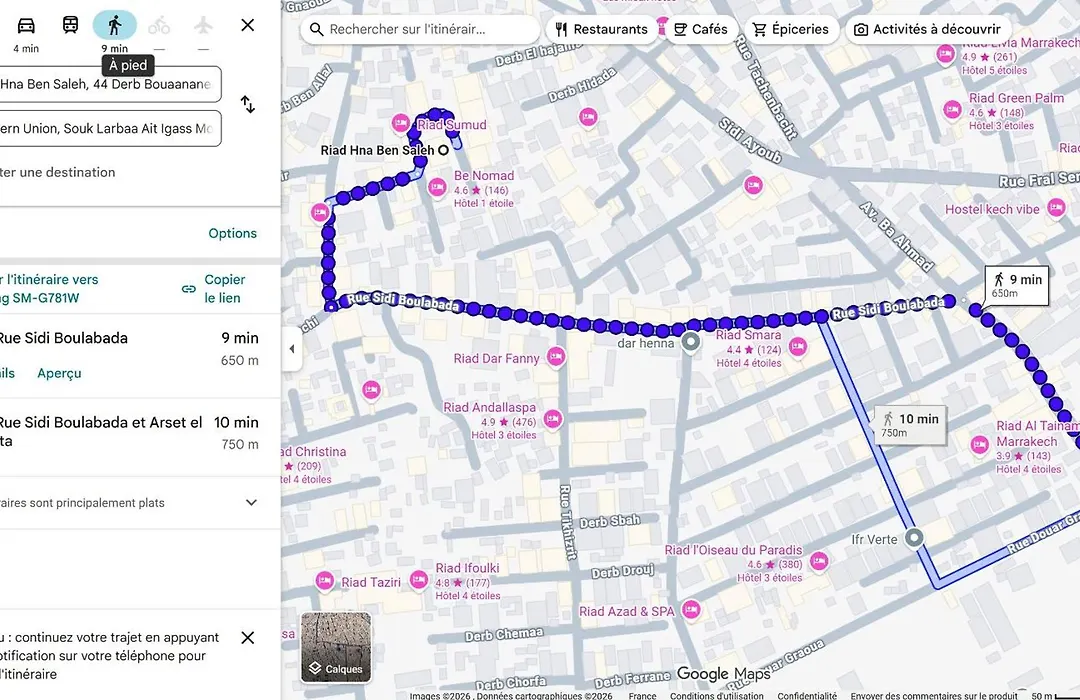The width and height of the screenshot is (1080, 700).
Task: Click the Riad l'Oiseau du Paradis pin
Action: click(819, 562)
